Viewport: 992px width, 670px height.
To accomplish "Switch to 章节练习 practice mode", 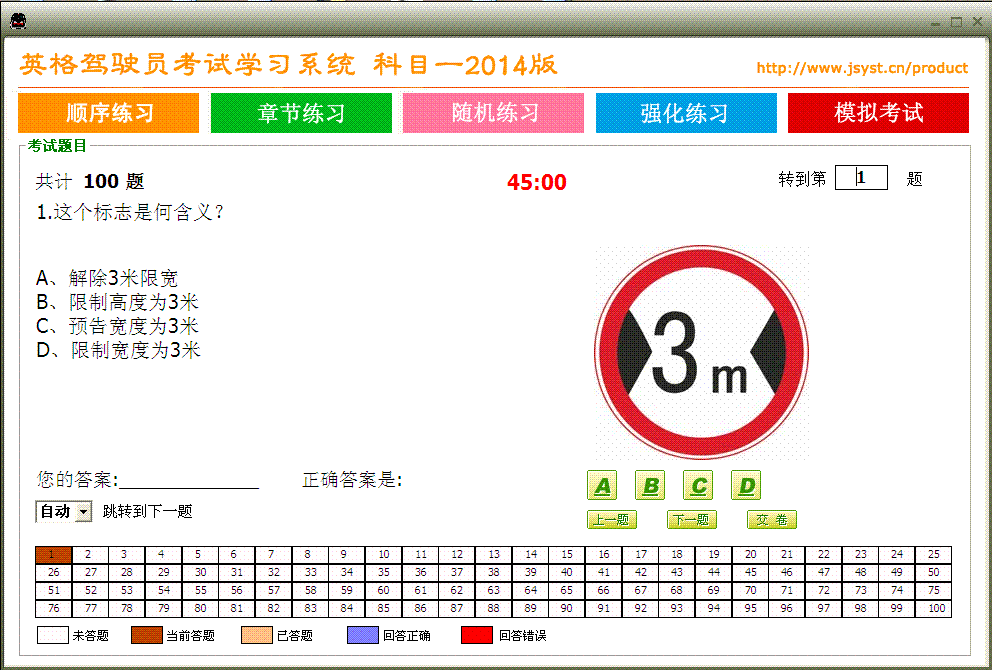I will click(x=300, y=112).
